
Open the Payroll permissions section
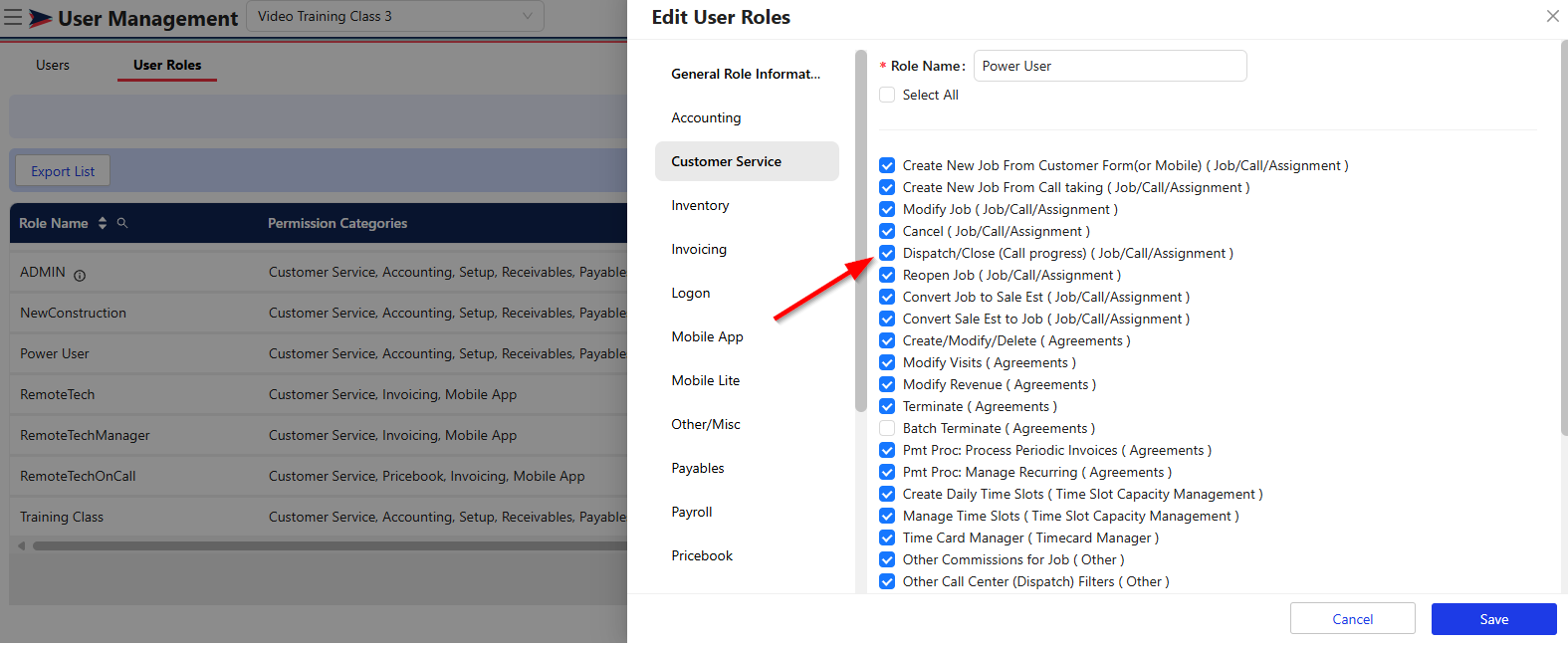pyautogui.click(x=747, y=512)
